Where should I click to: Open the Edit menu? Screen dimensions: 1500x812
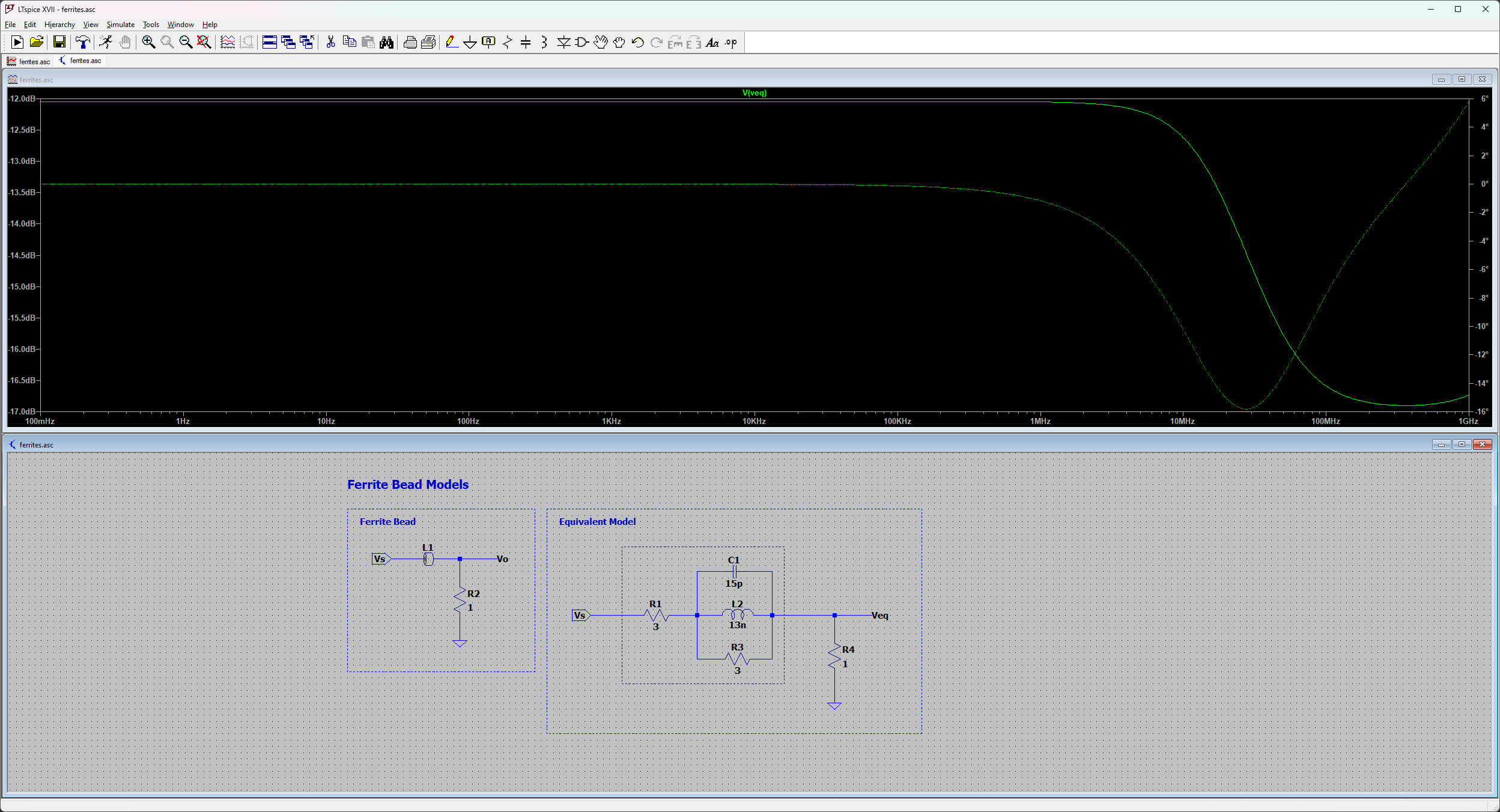(x=30, y=25)
